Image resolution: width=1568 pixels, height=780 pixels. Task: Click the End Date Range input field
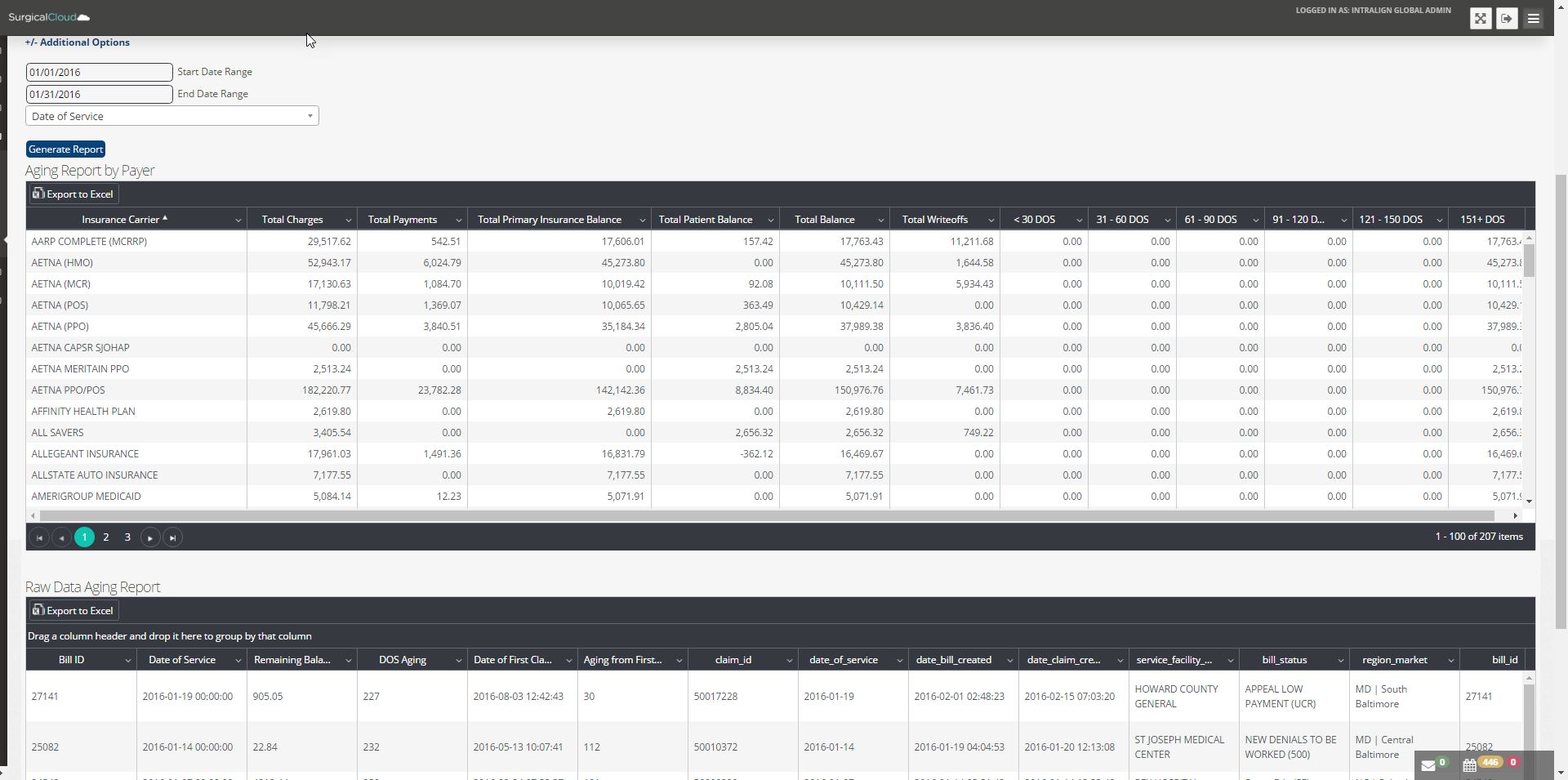click(99, 94)
